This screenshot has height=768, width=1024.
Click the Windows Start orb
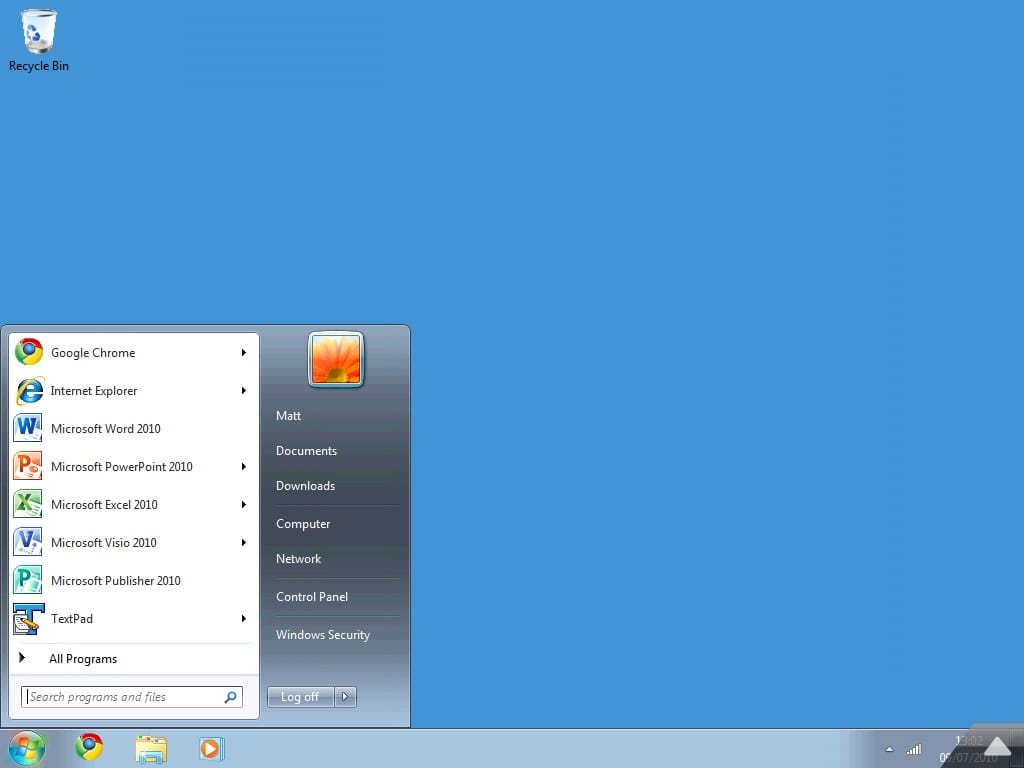tap(27, 748)
